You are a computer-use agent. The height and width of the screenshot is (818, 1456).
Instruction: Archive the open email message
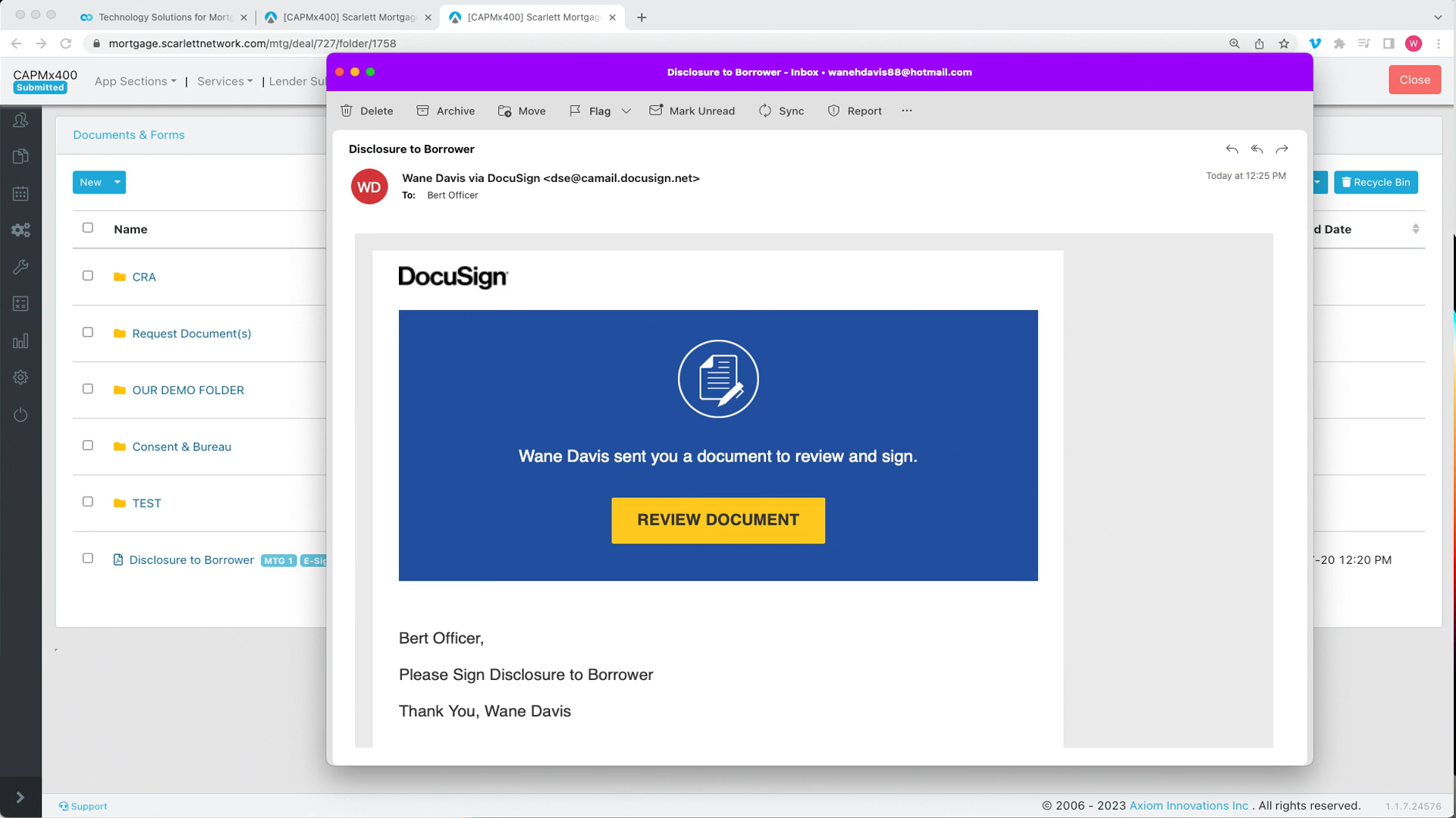[446, 111]
